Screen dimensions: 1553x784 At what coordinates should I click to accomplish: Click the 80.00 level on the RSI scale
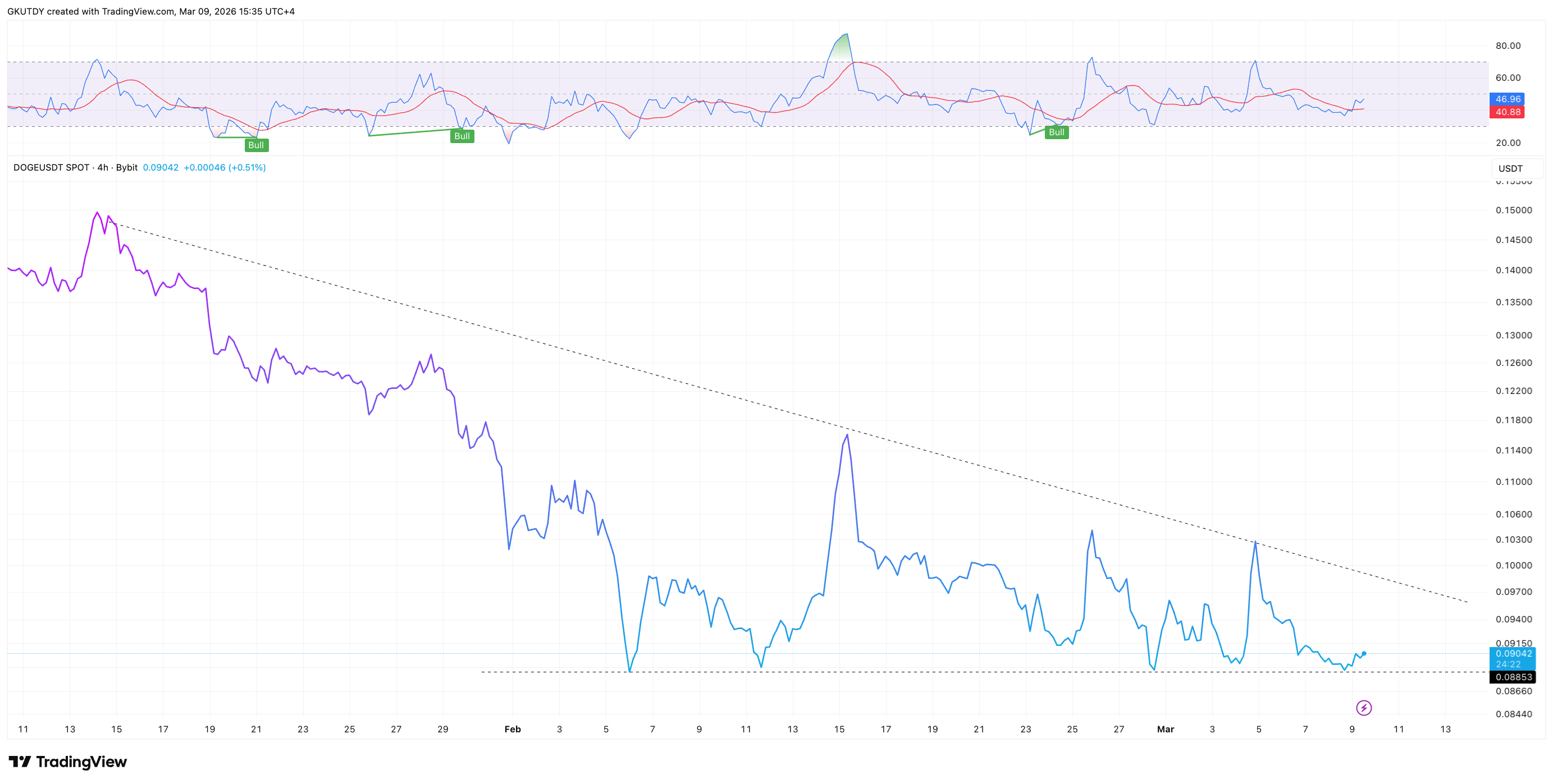pos(1508,46)
